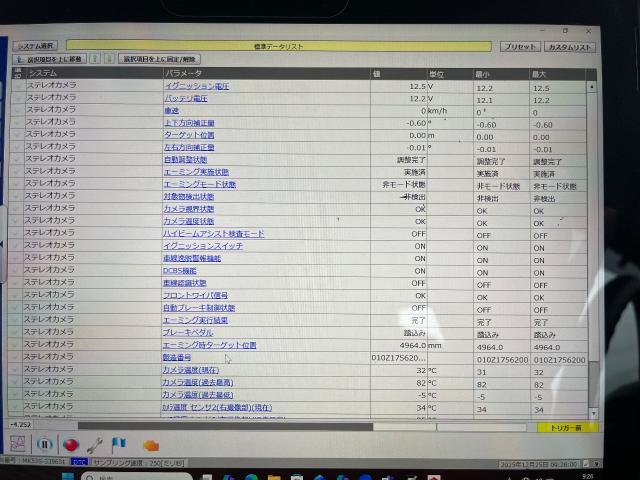Click the graph display icon in bottom toolbar

(x=18, y=443)
